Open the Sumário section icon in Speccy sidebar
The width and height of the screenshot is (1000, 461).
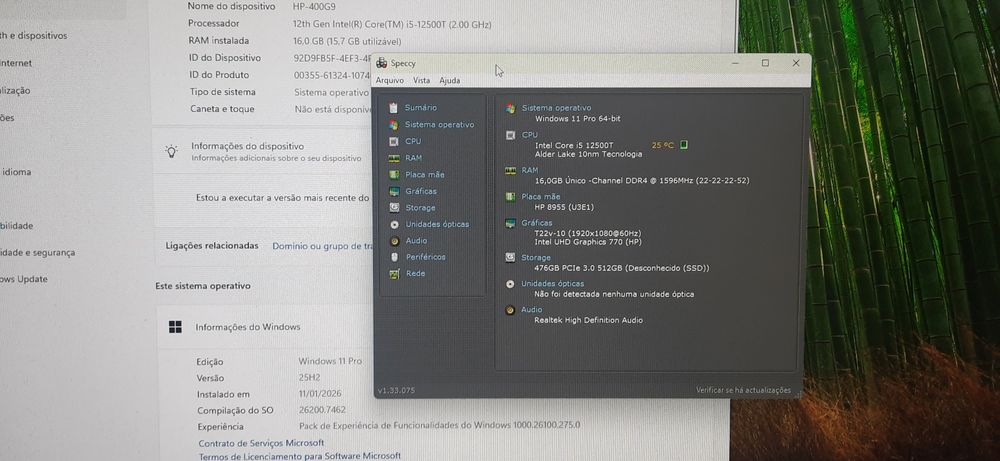click(x=393, y=108)
